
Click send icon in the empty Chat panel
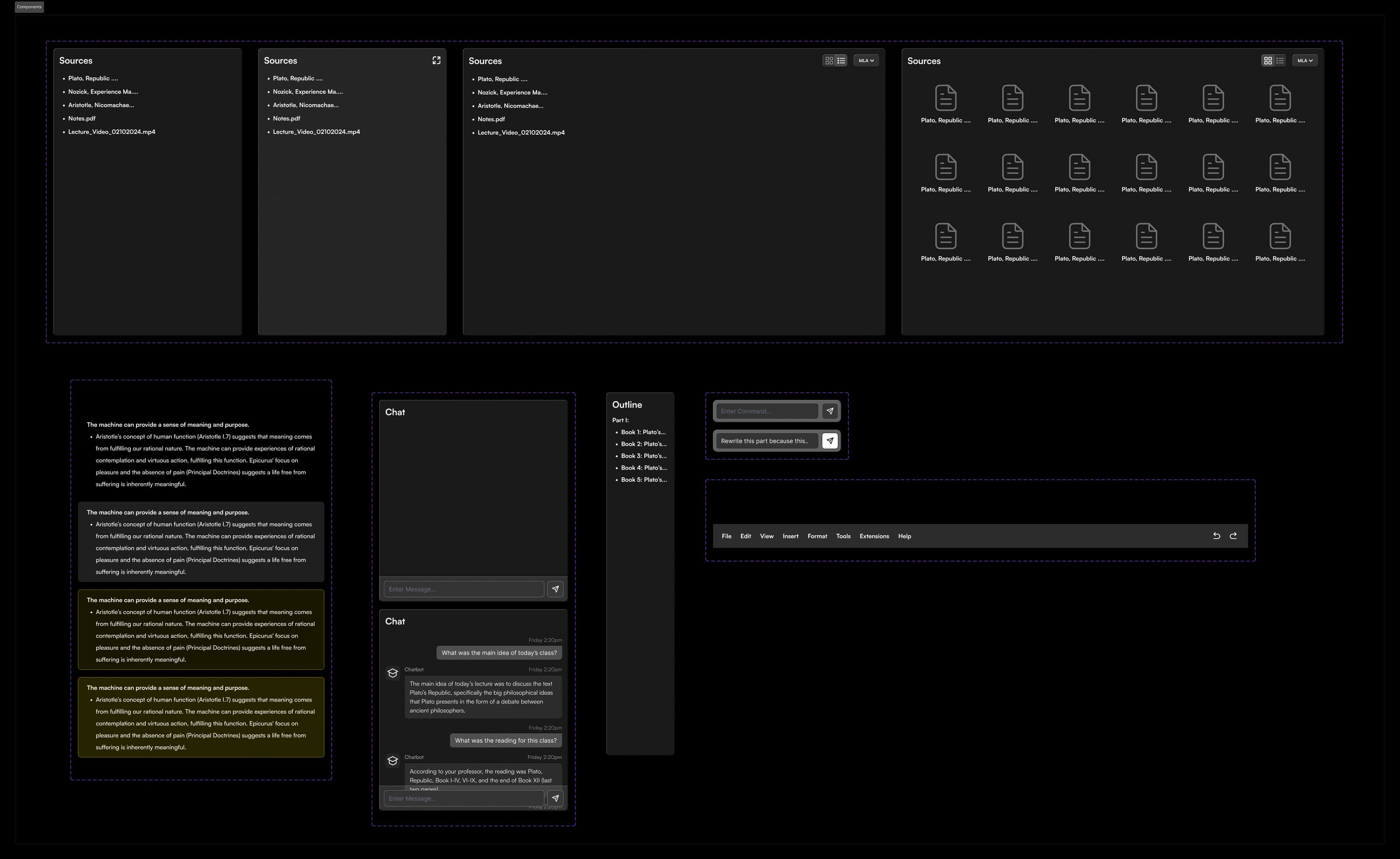tap(555, 589)
